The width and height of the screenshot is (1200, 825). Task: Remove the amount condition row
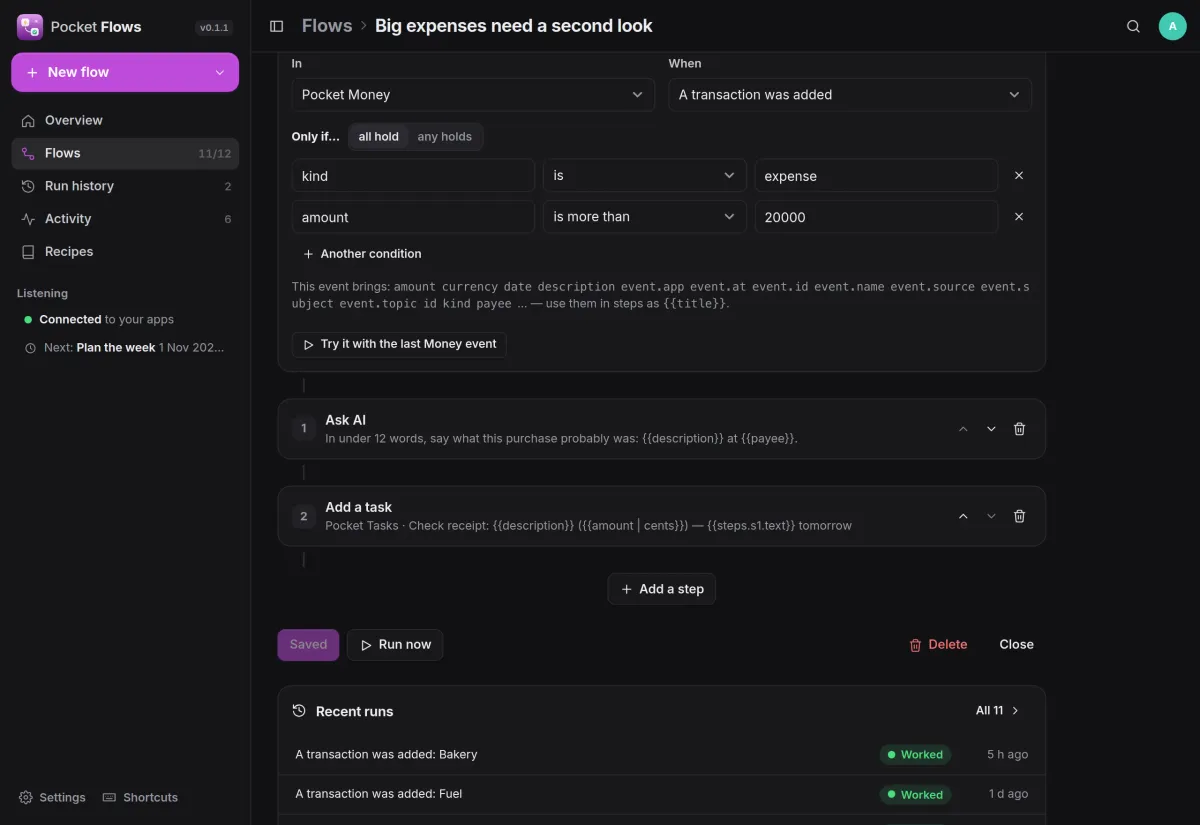(x=1019, y=216)
